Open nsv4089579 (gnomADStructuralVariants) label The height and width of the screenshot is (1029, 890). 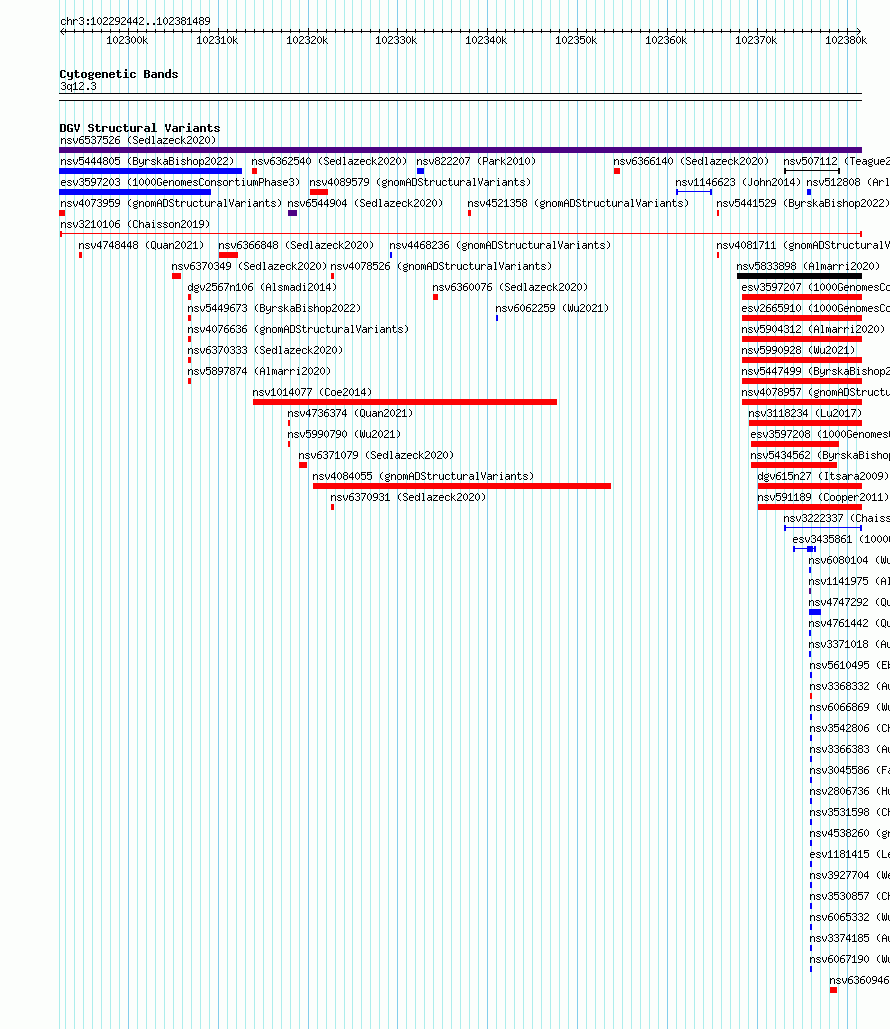(x=420, y=182)
